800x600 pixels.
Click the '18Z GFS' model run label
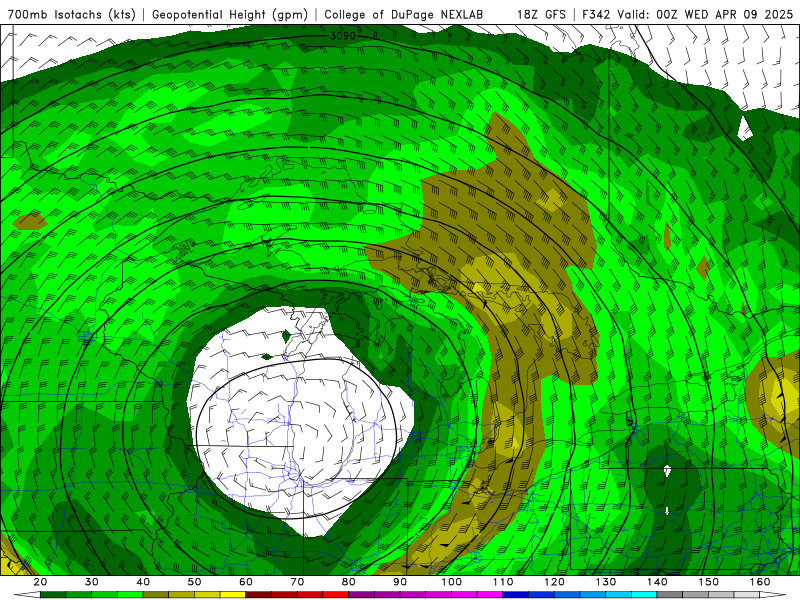coord(541,14)
